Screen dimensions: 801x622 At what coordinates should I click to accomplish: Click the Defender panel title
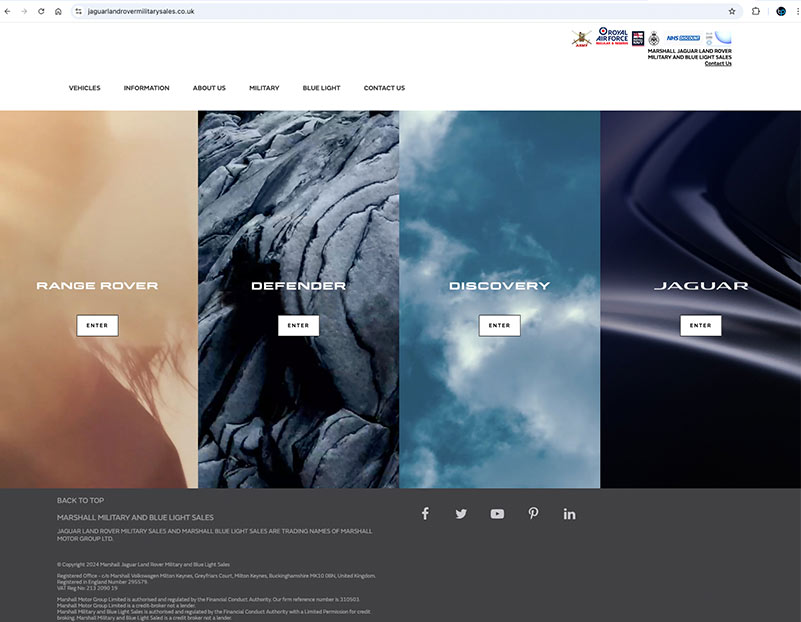pos(298,285)
